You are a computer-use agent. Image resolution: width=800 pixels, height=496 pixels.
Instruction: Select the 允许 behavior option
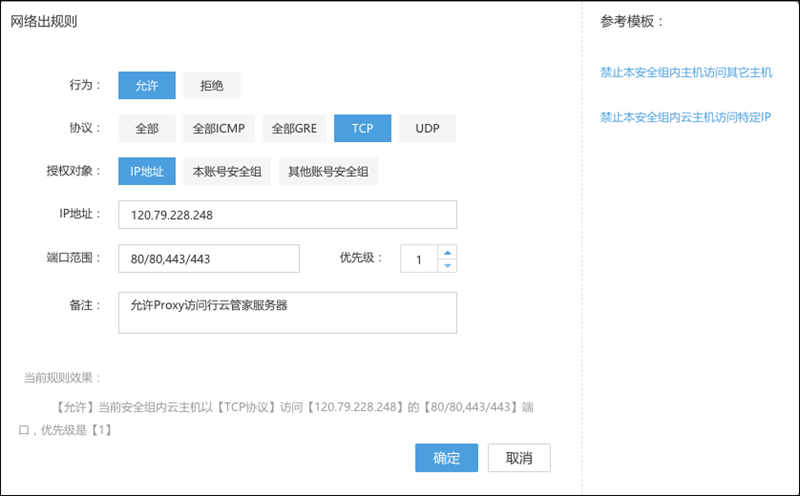(x=146, y=86)
